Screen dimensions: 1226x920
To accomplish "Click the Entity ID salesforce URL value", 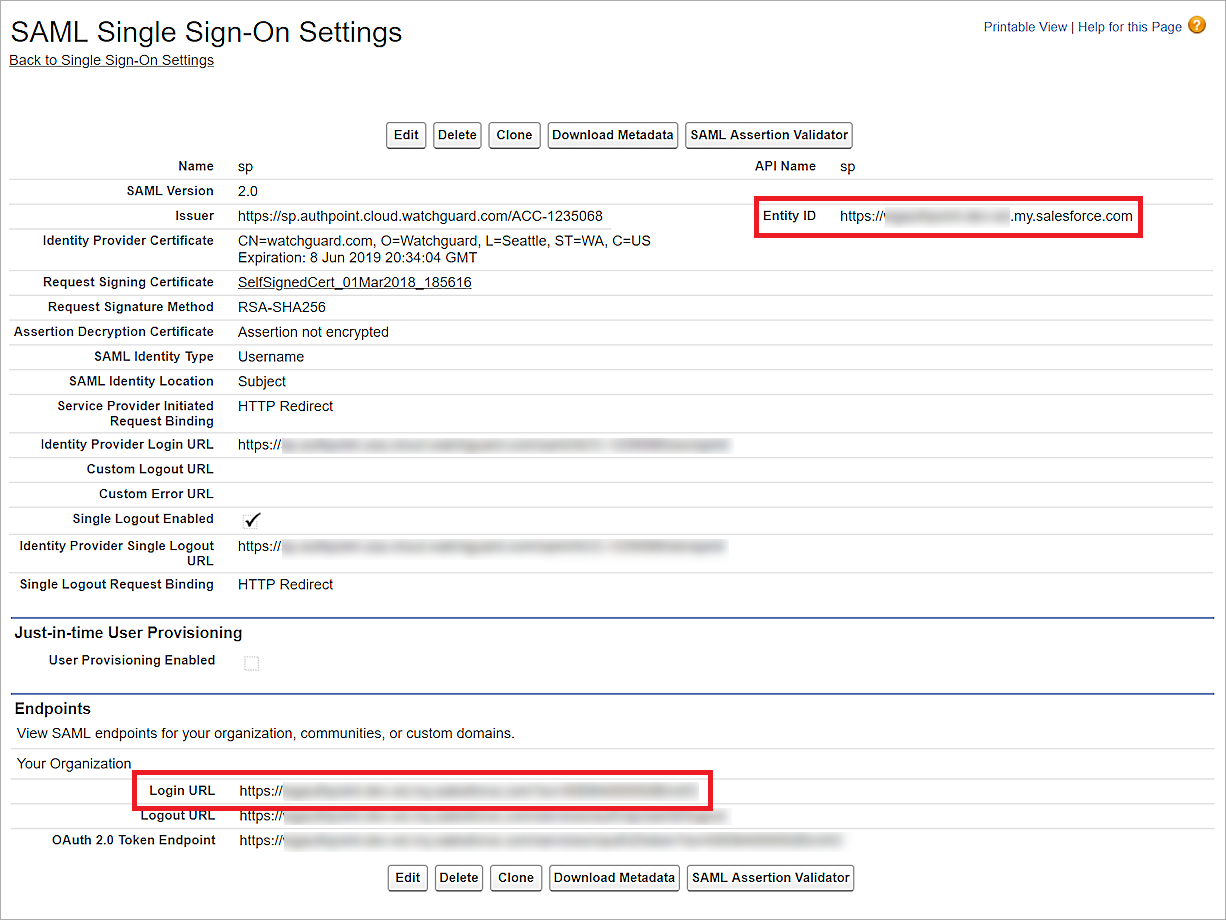I will 986,216.
